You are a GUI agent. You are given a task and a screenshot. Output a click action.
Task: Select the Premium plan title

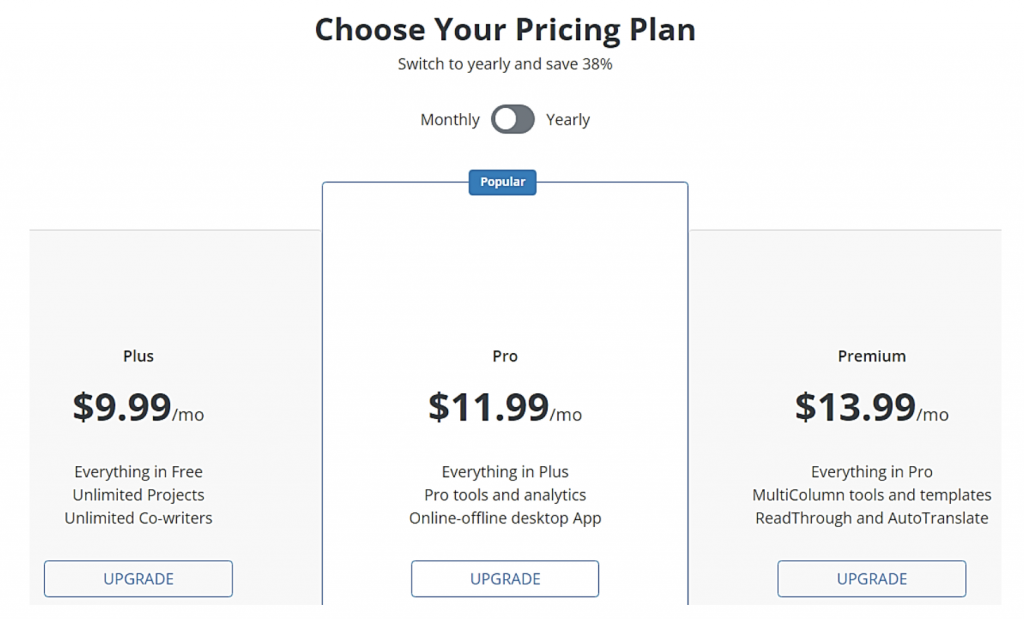(x=872, y=356)
